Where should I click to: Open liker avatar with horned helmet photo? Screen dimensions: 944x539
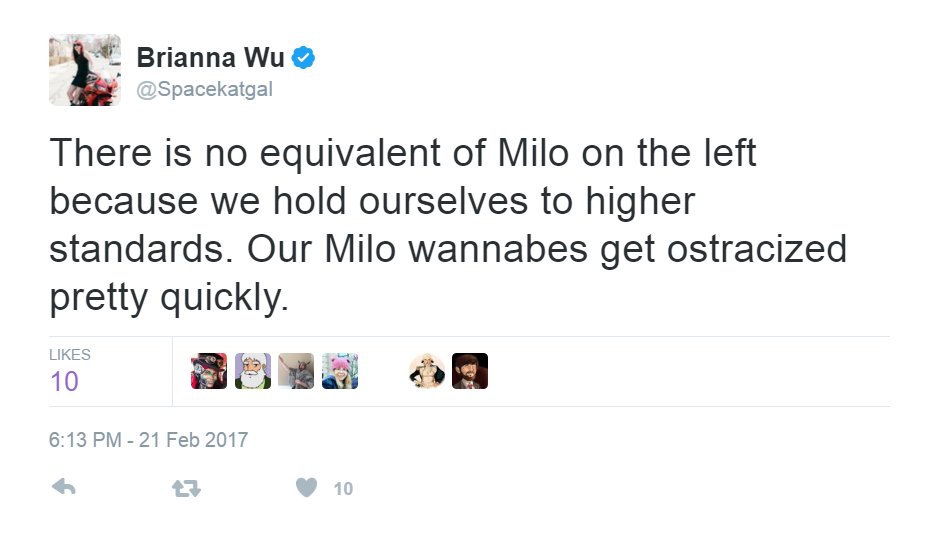point(296,371)
